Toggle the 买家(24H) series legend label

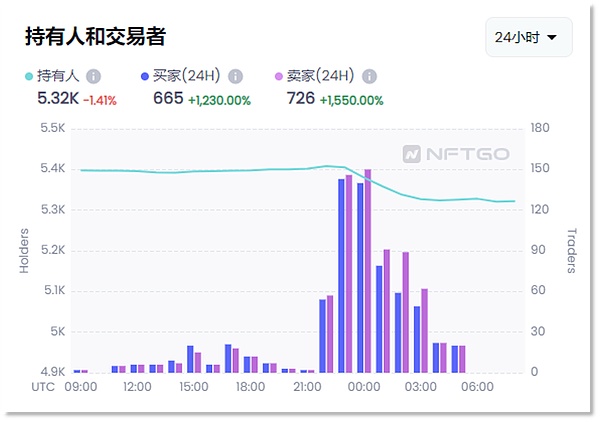(188, 76)
